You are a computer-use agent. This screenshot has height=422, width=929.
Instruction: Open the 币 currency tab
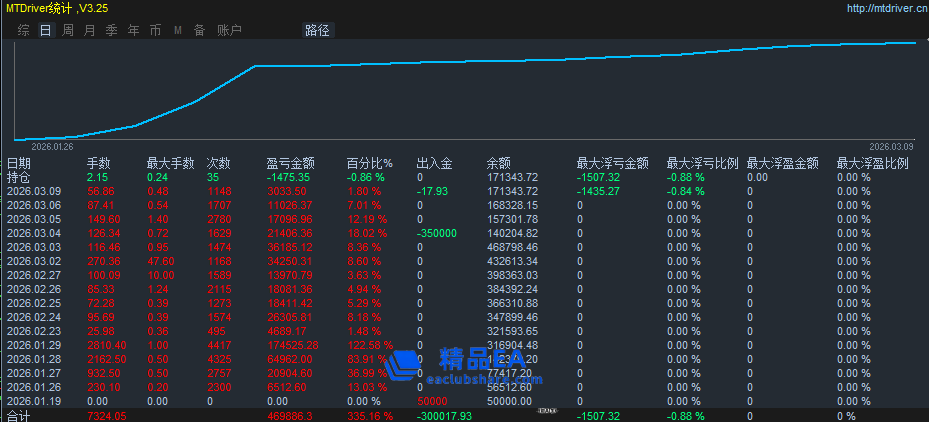[x=155, y=31]
